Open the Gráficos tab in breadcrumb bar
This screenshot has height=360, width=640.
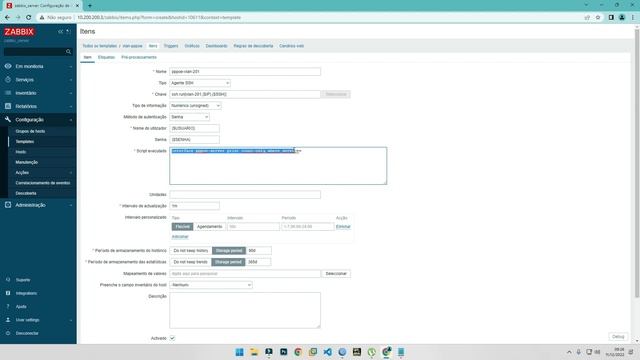[x=192, y=46]
